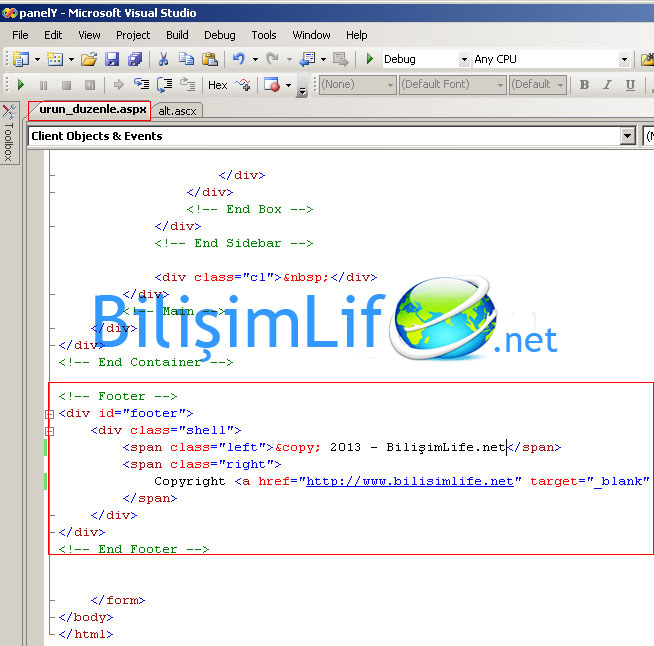Screen dimensions: 654x646
Task: Open the Project menu
Action: 133,35
